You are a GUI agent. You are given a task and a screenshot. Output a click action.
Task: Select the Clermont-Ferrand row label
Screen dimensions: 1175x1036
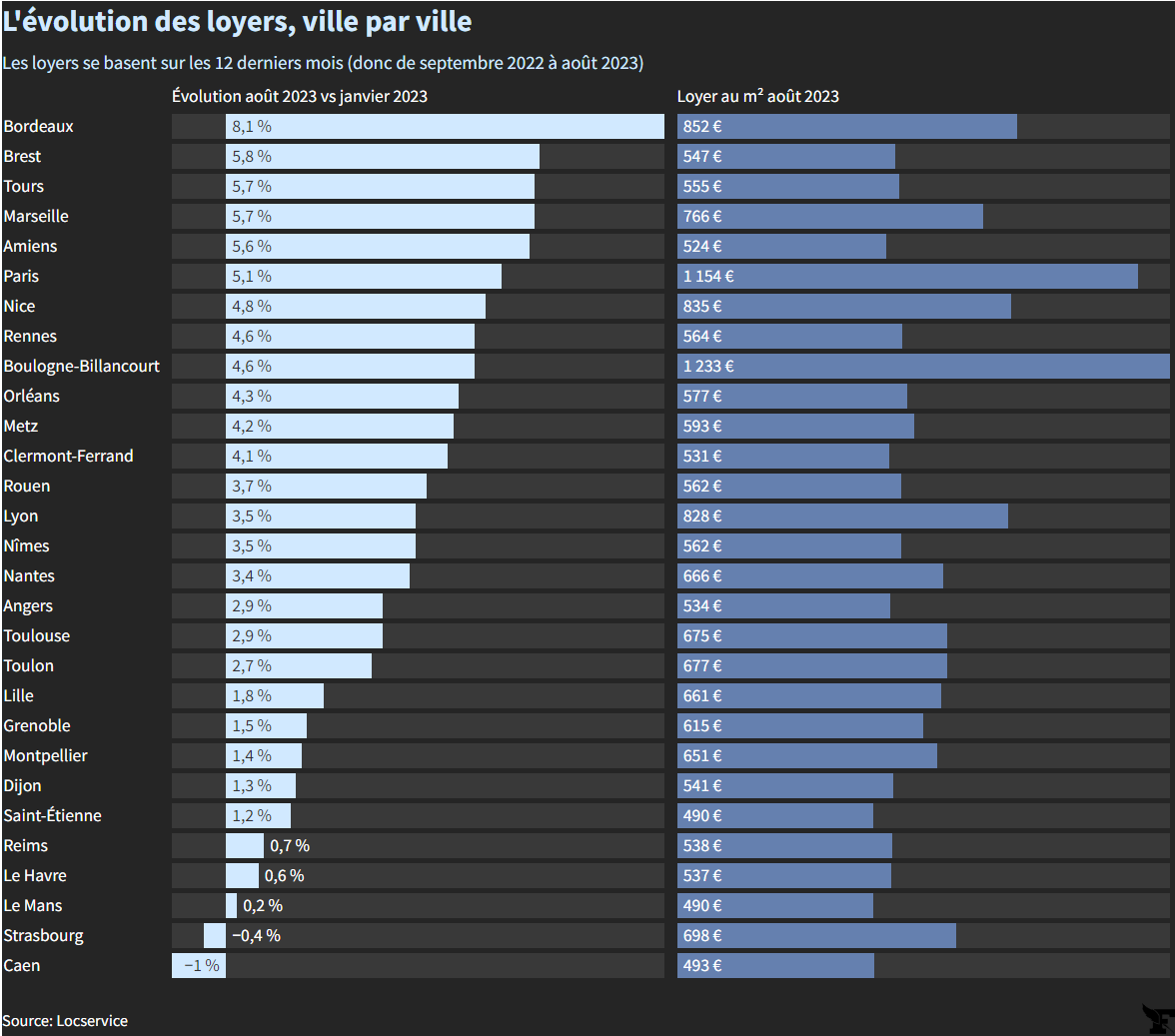pos(68,457)
